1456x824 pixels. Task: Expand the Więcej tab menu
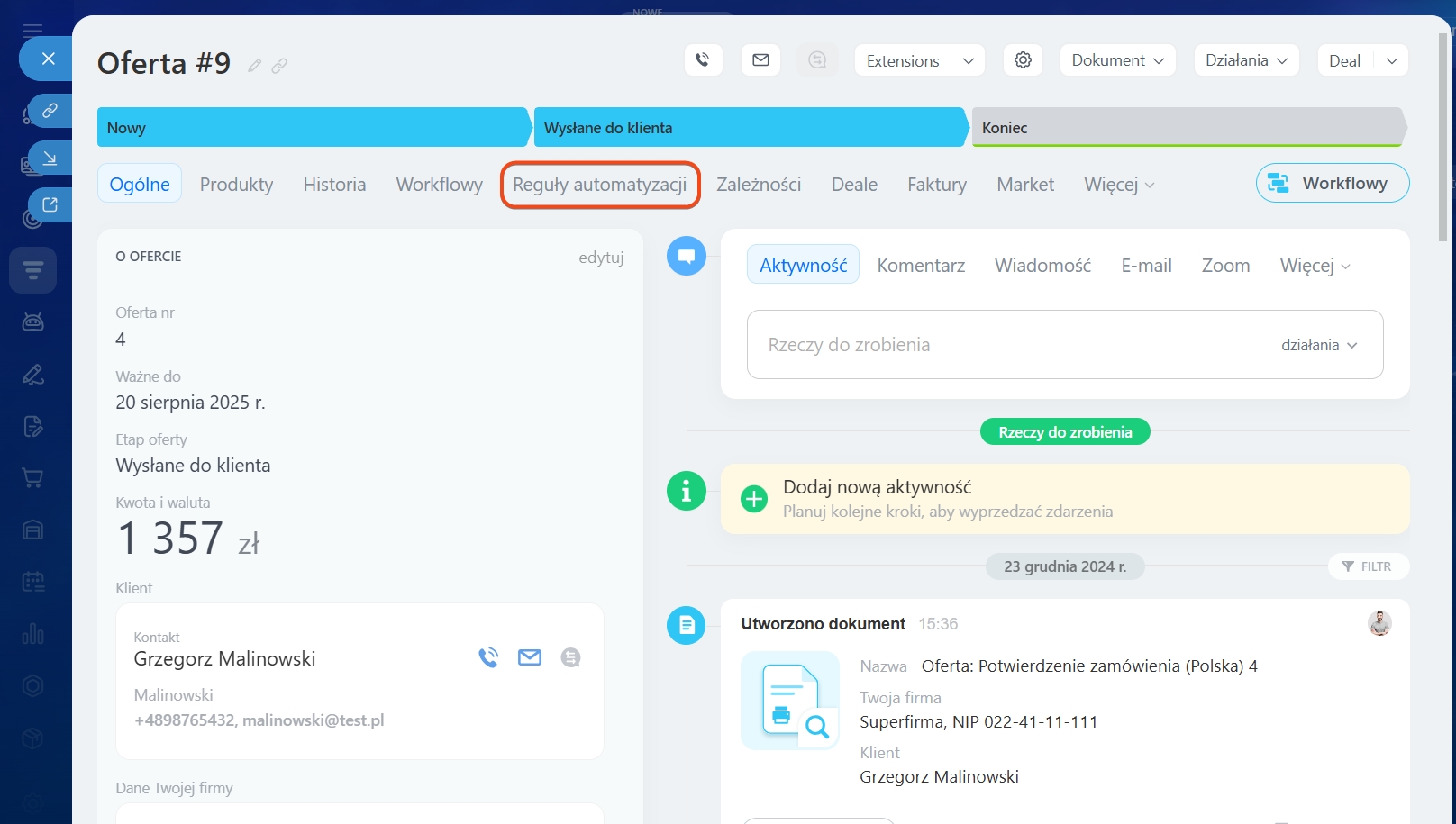[x=1119, y=185]
